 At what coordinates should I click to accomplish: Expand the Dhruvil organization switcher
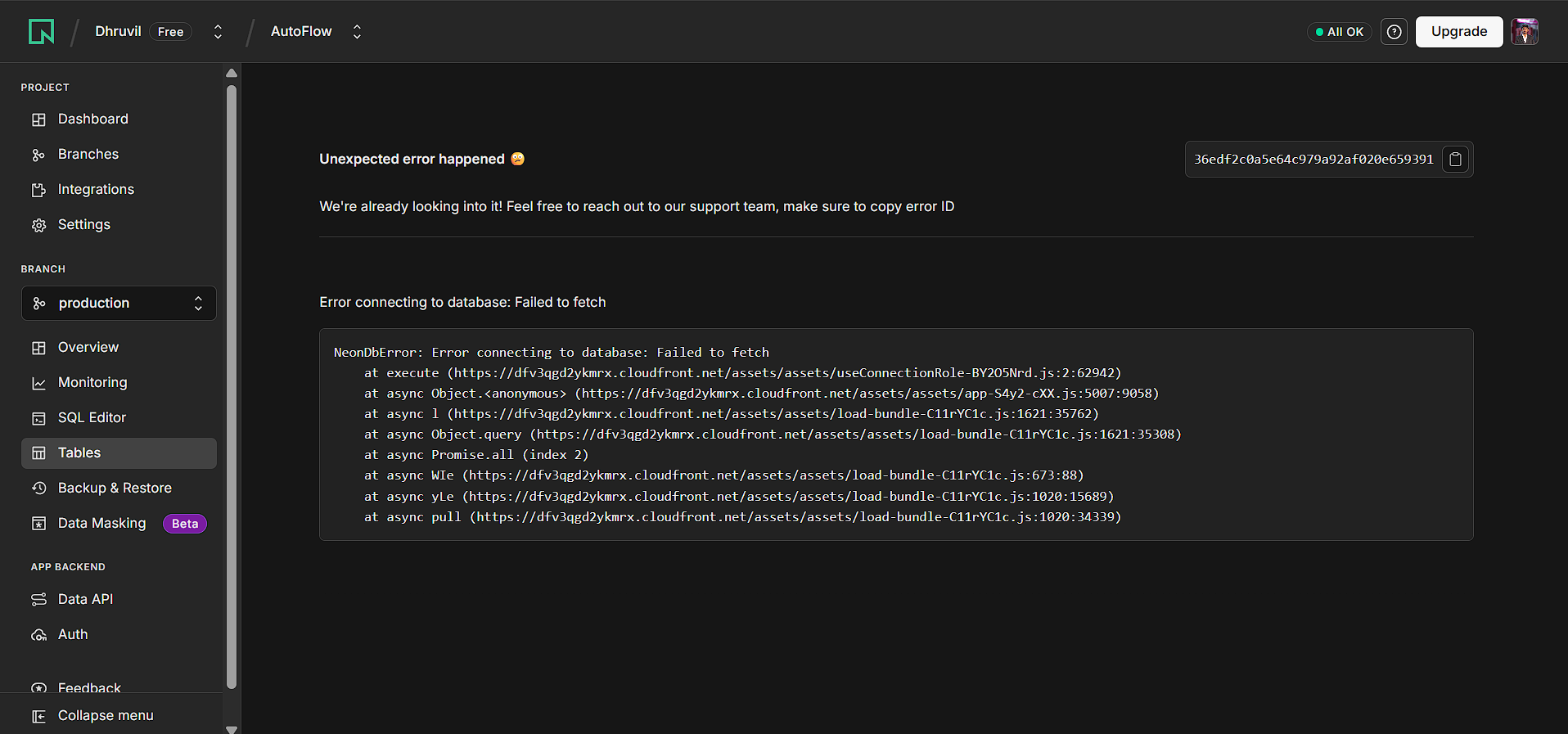(x=218, y=32)
